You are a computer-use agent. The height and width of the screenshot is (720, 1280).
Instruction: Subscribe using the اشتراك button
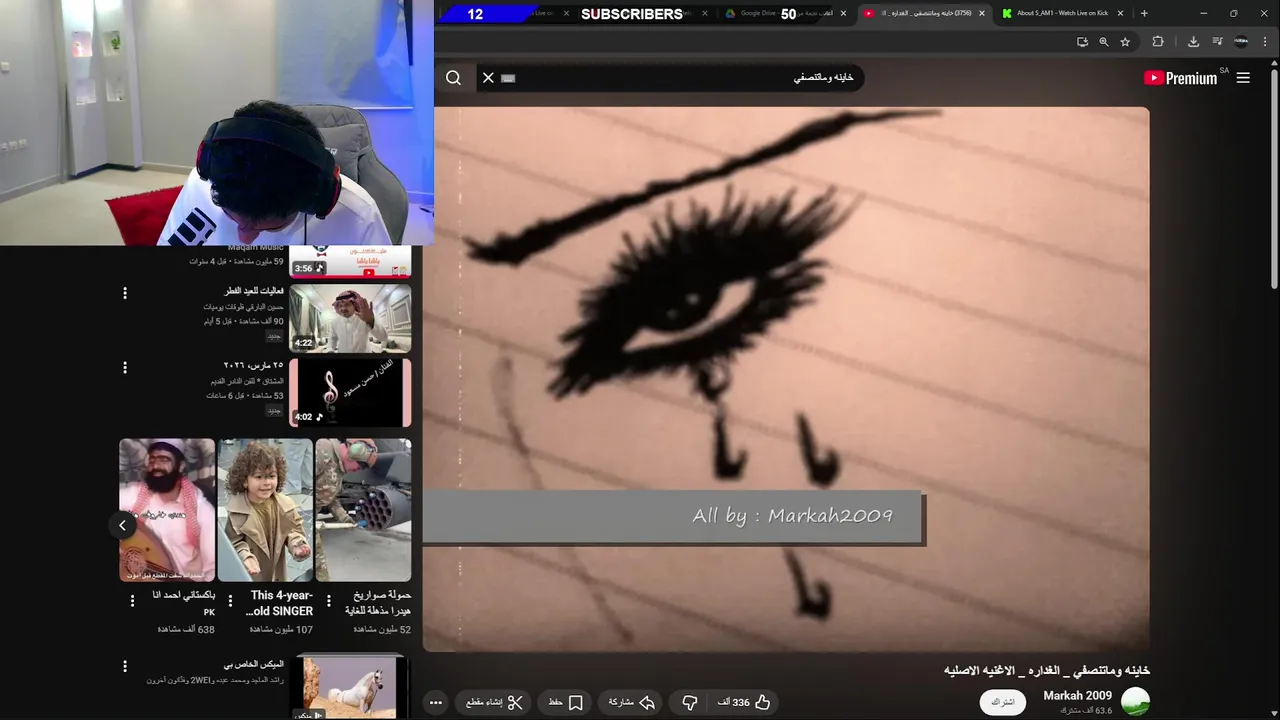point(1003,702)
